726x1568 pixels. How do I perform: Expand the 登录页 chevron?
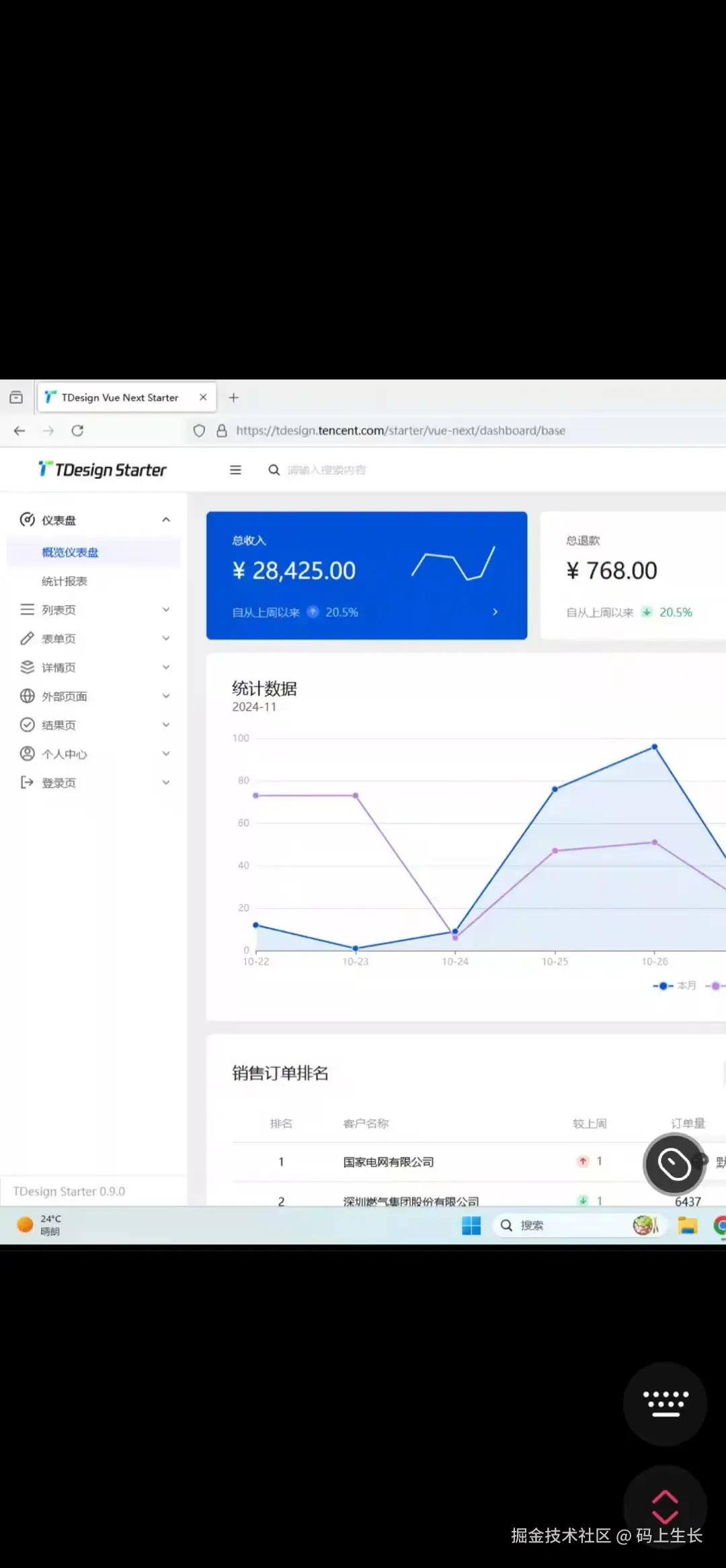click(x=166, y=783)
